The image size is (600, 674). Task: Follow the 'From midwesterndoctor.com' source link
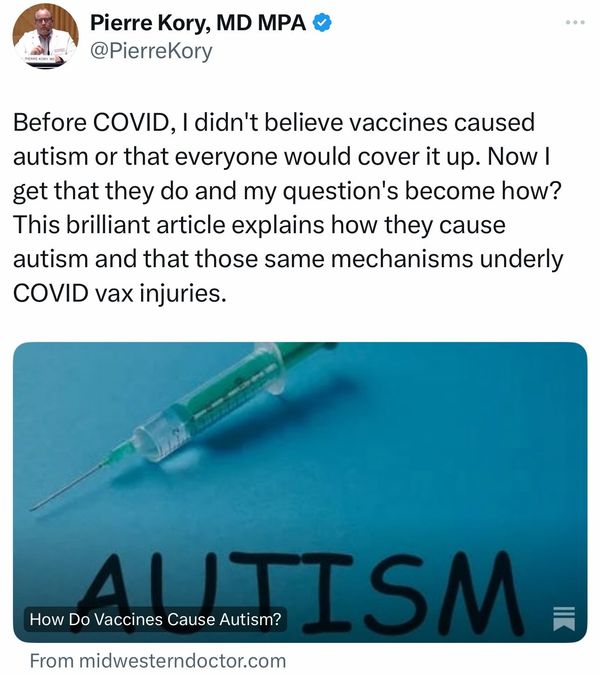tap(158, 661)
